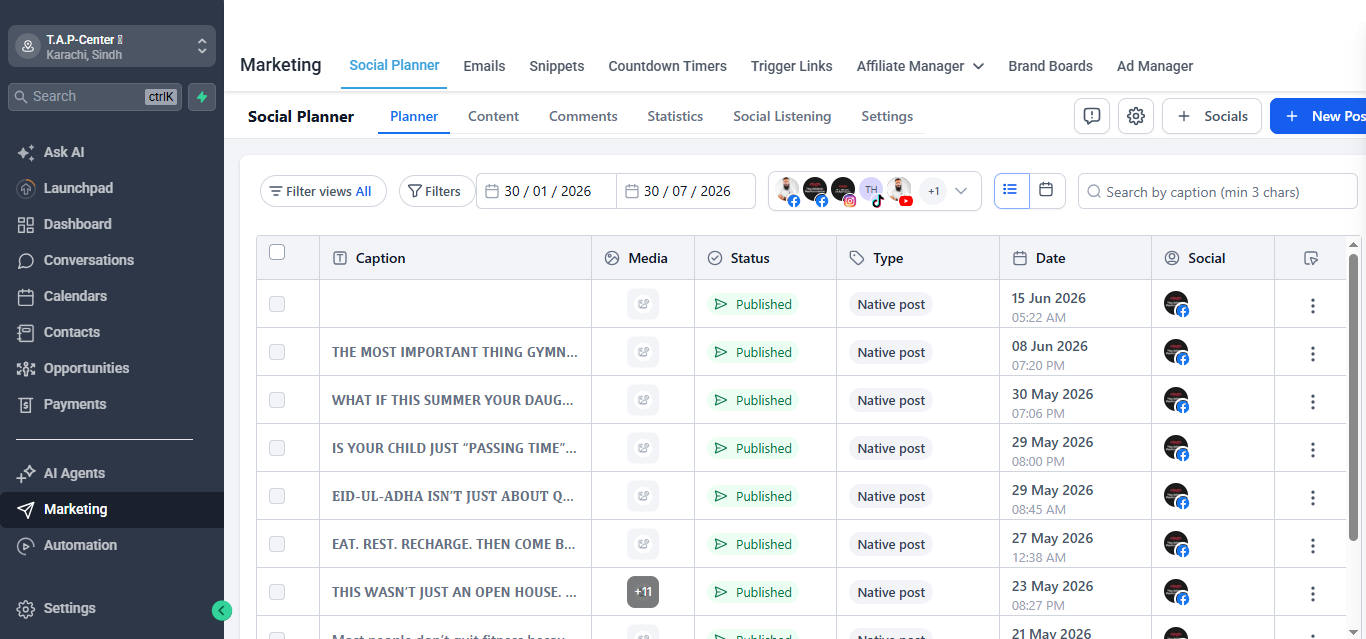Open Filter views All dropdown
This screenshot has width=1366, height=639.
(x=323, y=191)
